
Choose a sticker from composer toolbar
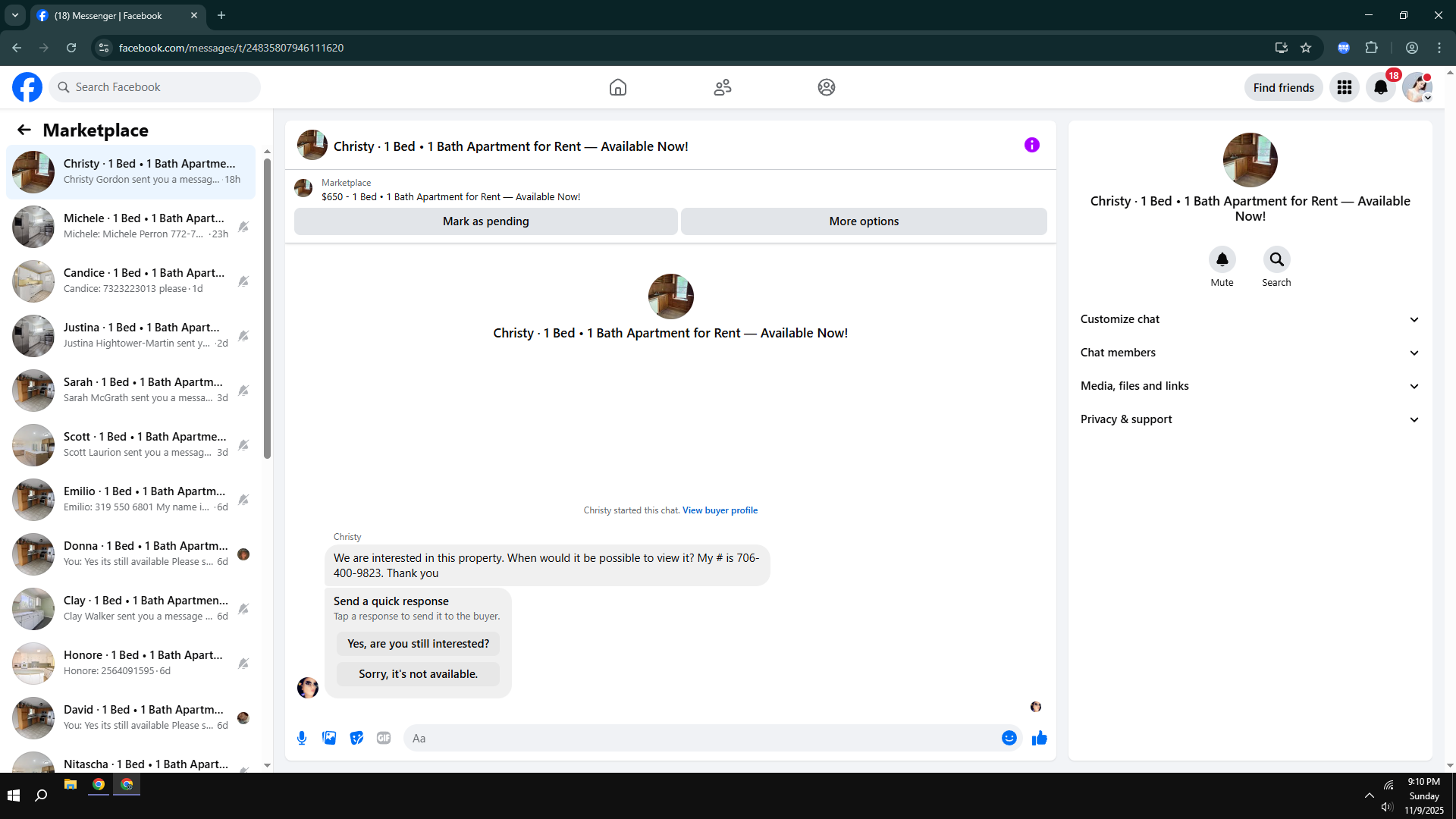click(x=356, y=738)
